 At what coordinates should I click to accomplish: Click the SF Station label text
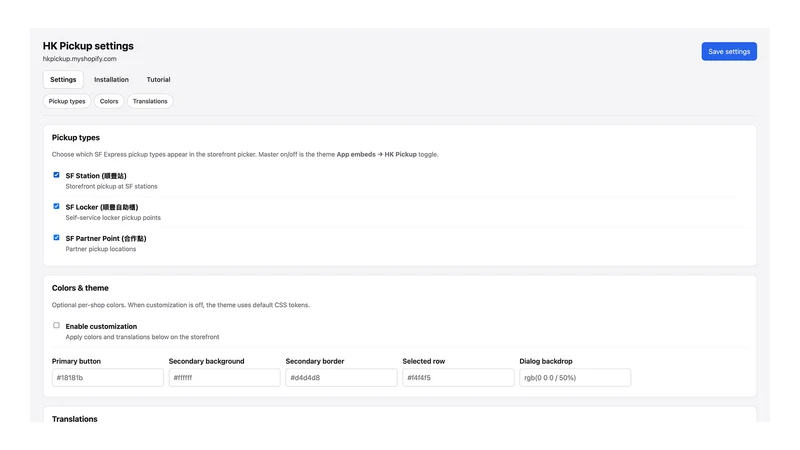click(x=96, y=176)
